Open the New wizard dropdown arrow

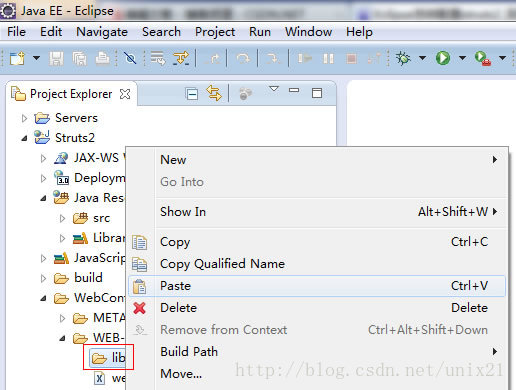[36, 58]
